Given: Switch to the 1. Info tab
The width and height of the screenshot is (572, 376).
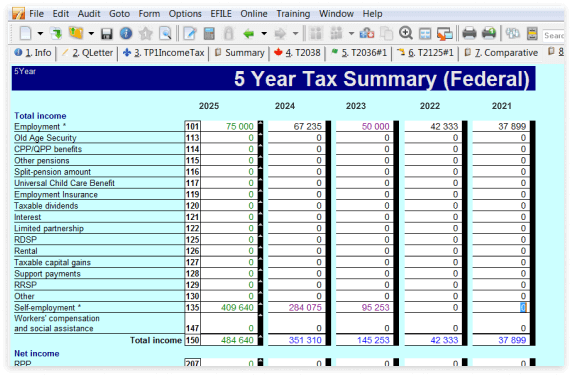Looking at the screenshot, I should click(x=33, y=53).
